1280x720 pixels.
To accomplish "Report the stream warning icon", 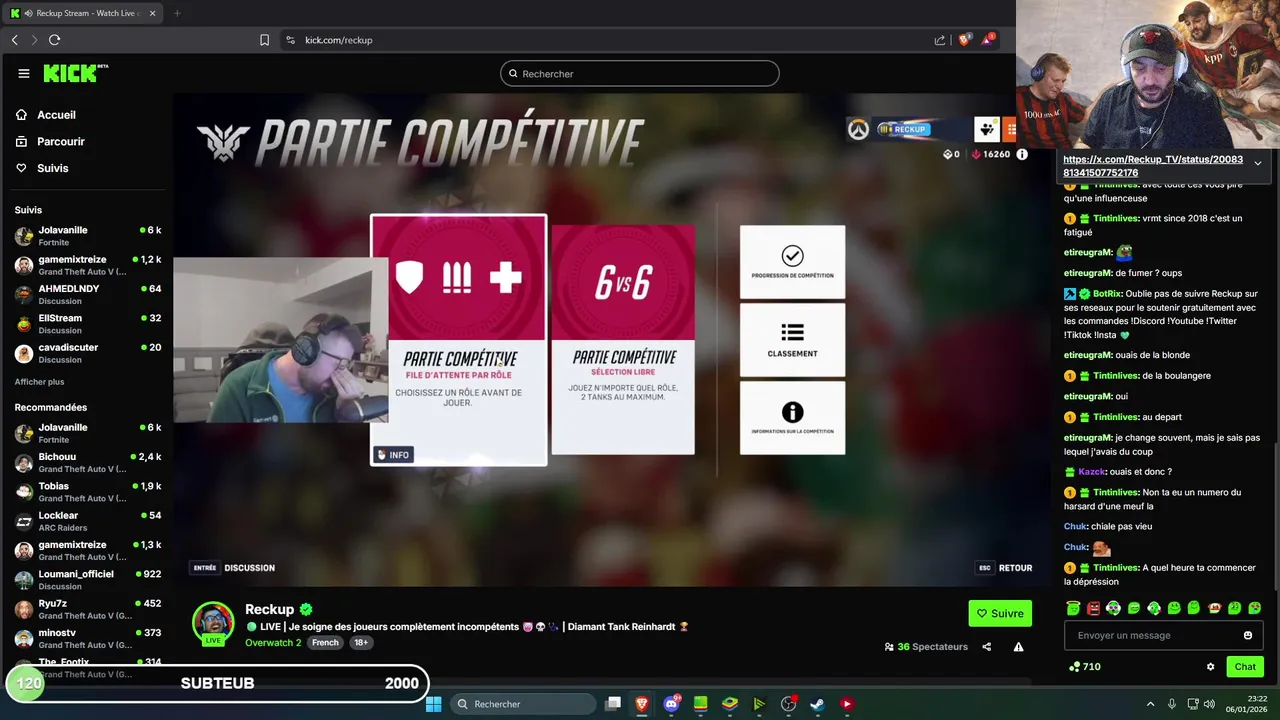I will tap(1018, 647).
